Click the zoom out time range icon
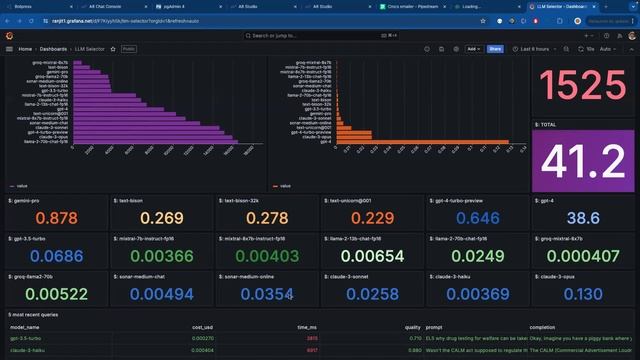Viewport: 640px width, 360px height. [x=566, y=49]
